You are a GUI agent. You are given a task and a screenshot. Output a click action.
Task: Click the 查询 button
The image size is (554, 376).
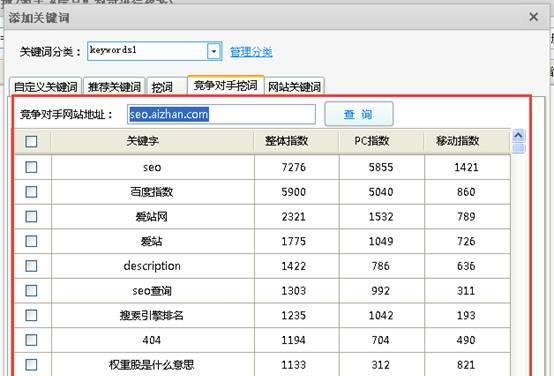pos(358,114)
